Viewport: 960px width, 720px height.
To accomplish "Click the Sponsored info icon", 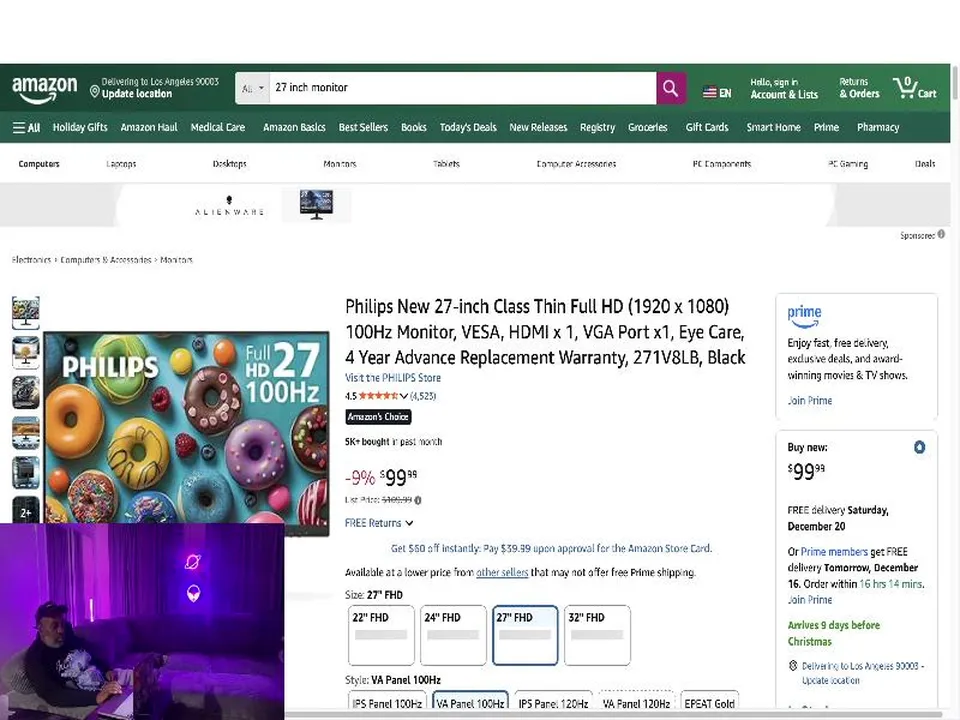I will tap(941, 235).
